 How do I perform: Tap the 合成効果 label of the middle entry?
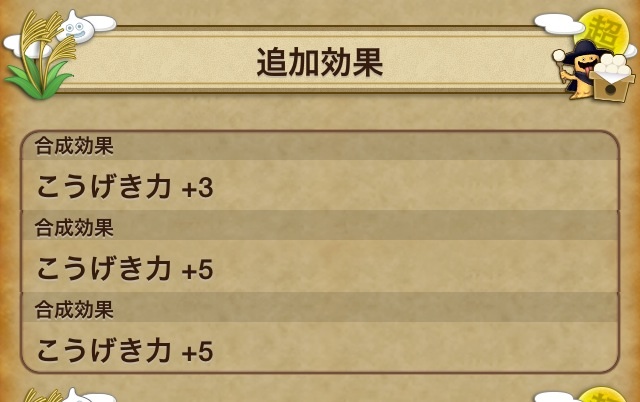click(74, 227)
